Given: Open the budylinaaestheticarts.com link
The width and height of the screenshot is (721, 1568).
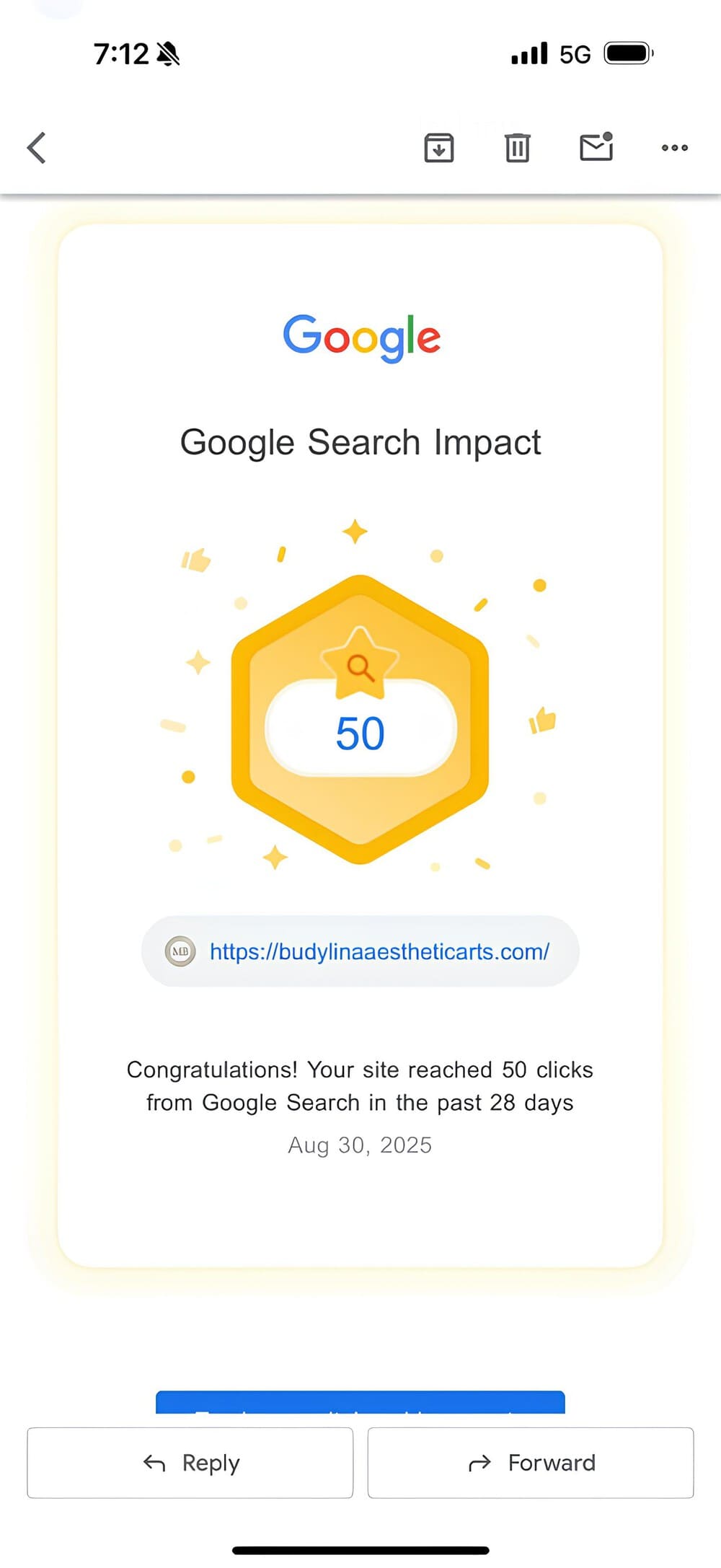Looking at the screenshot, I should coord(379,951).
